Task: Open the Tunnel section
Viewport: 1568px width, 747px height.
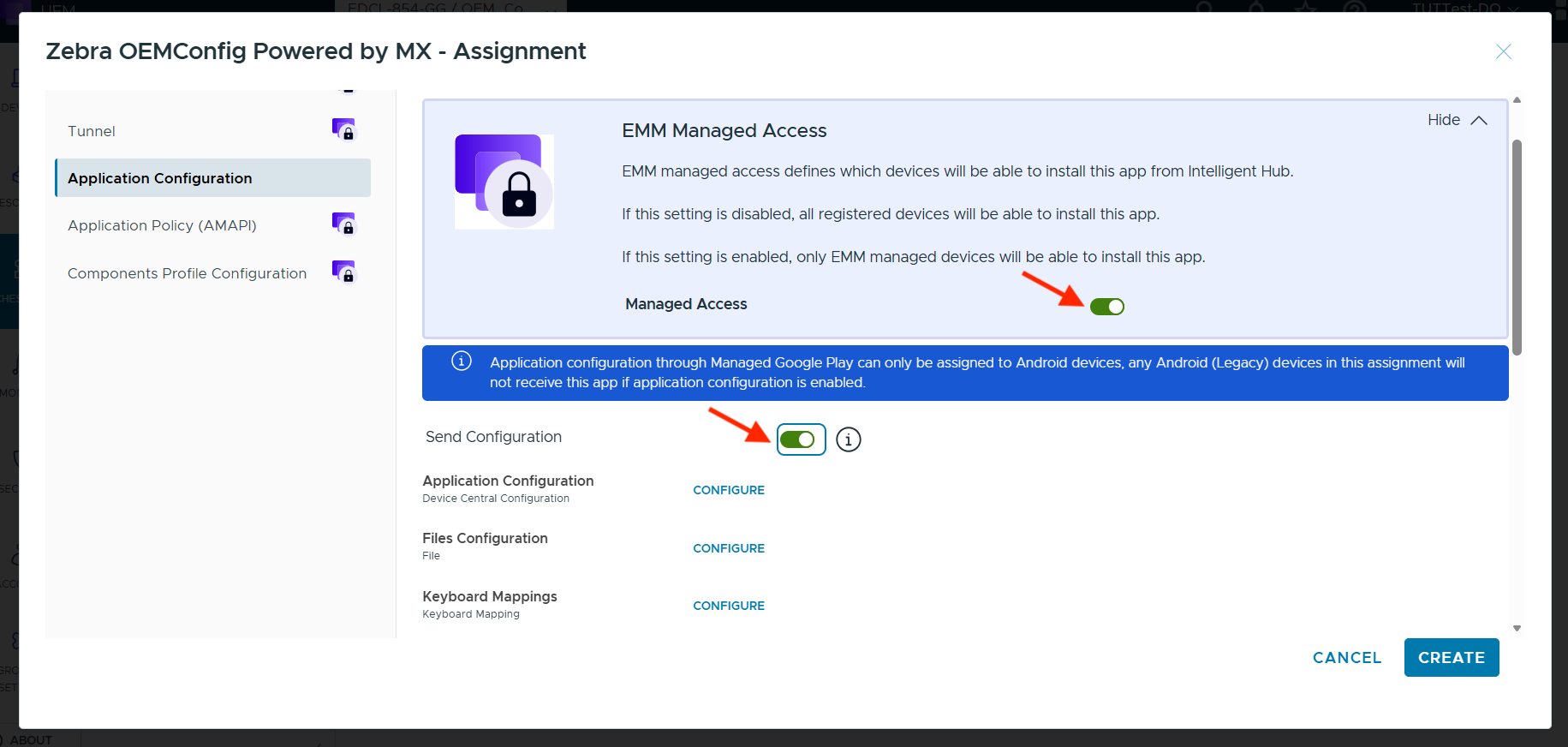Action: click(x=92, y=131)
